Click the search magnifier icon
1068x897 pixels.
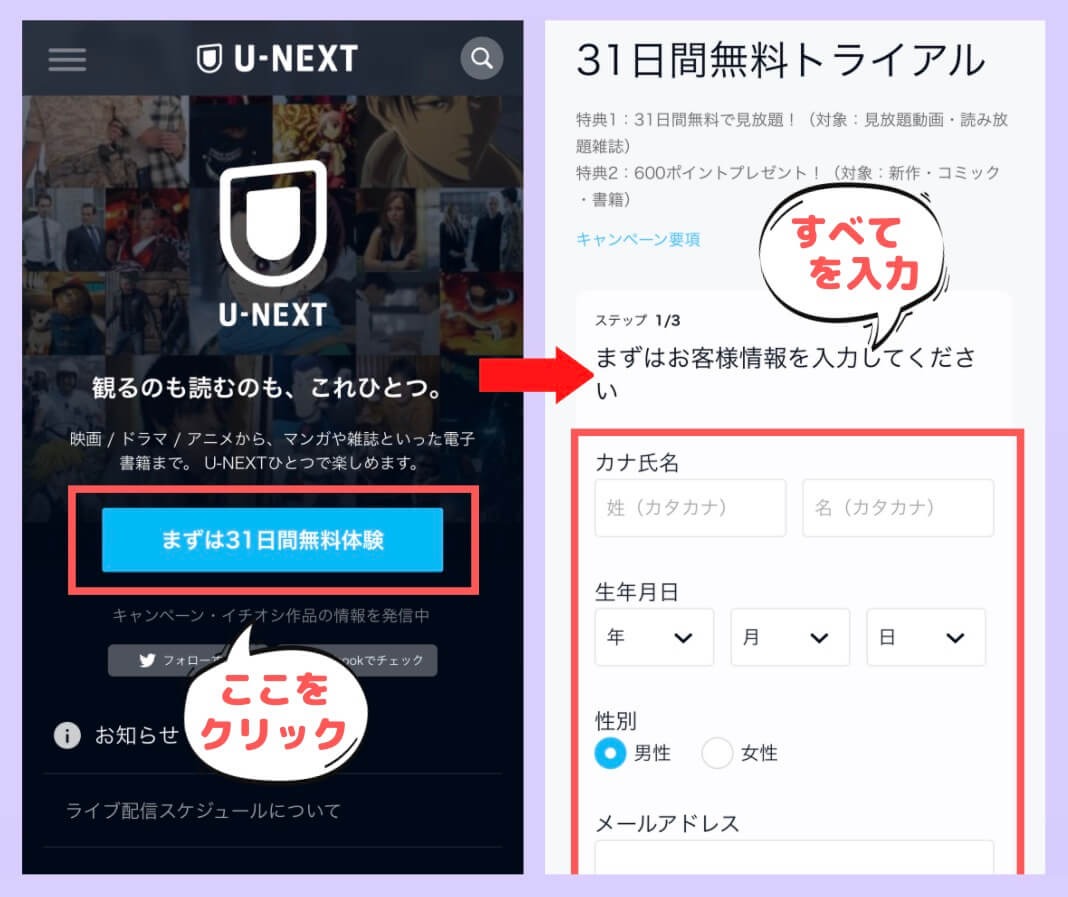click(x=482, y=59)
